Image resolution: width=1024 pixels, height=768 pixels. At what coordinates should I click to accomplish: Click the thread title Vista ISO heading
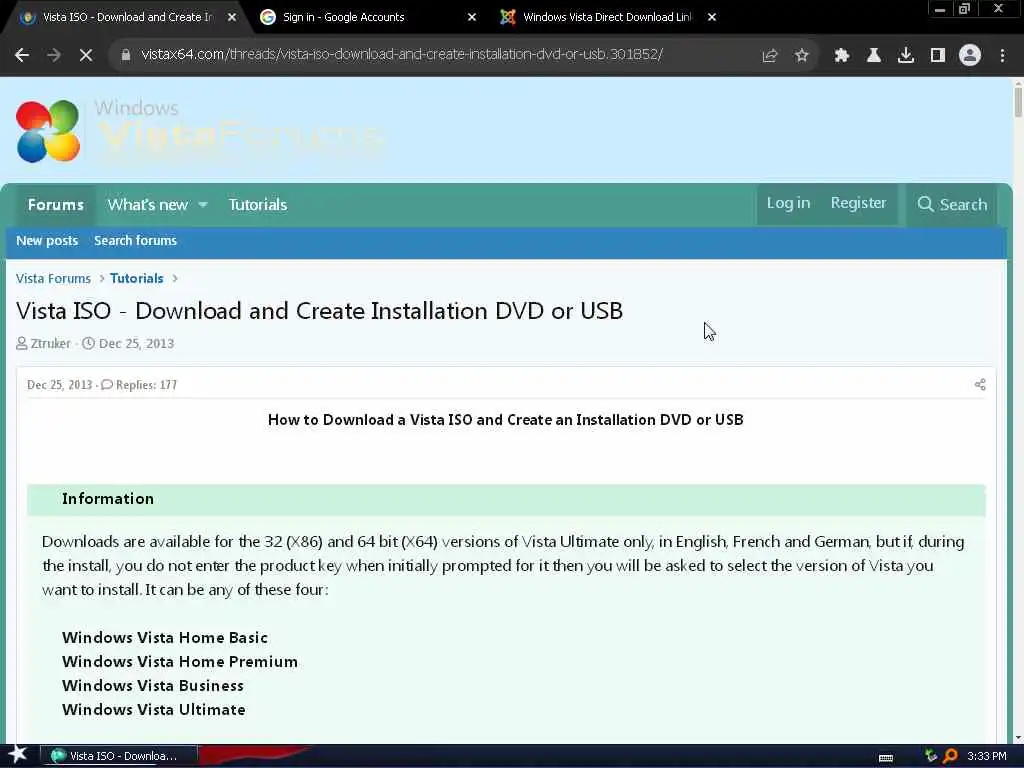(x=319, y=311)
